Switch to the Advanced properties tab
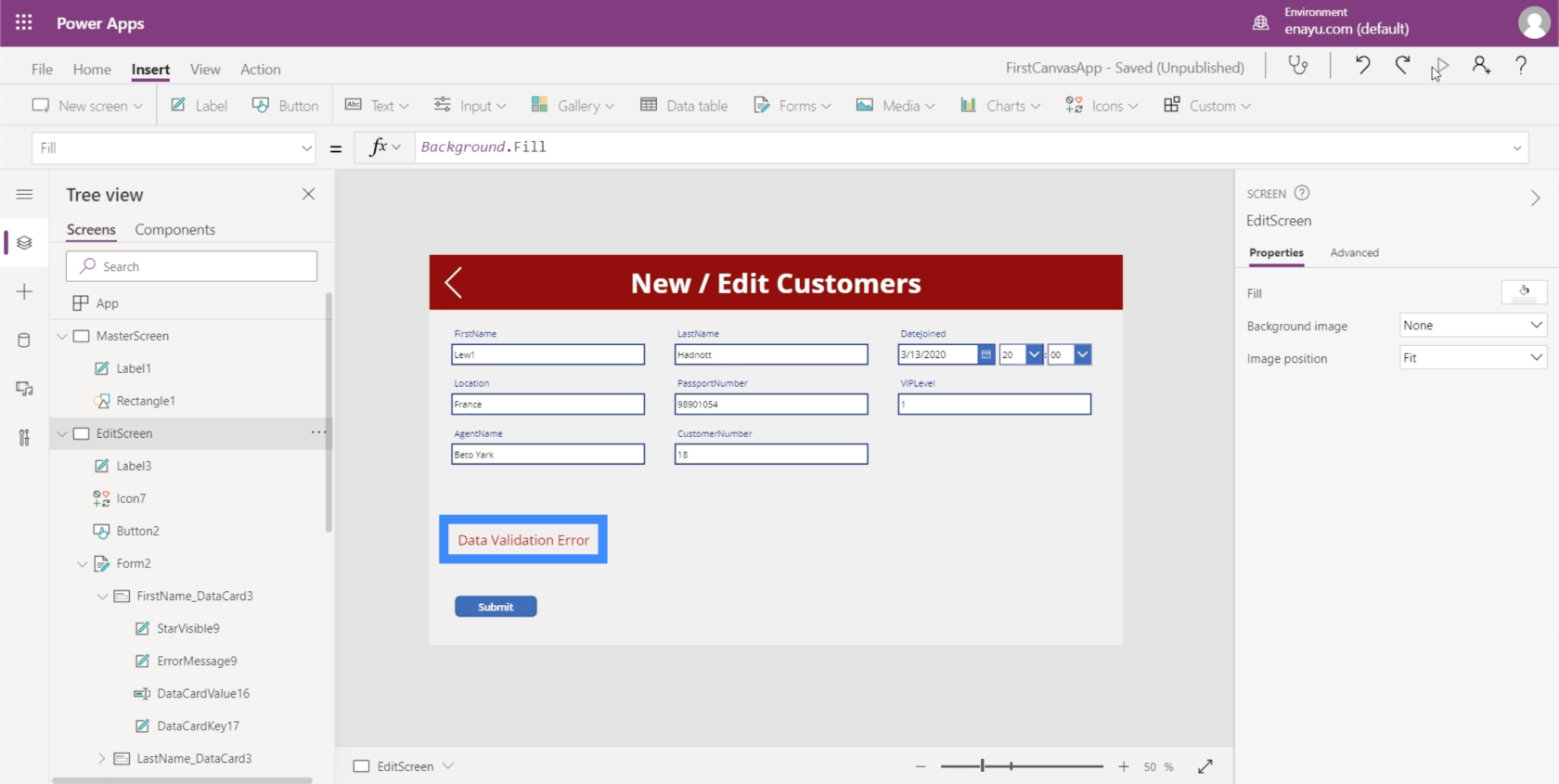The width and height of the screenshot is (1559, 784). [1354, 252]
